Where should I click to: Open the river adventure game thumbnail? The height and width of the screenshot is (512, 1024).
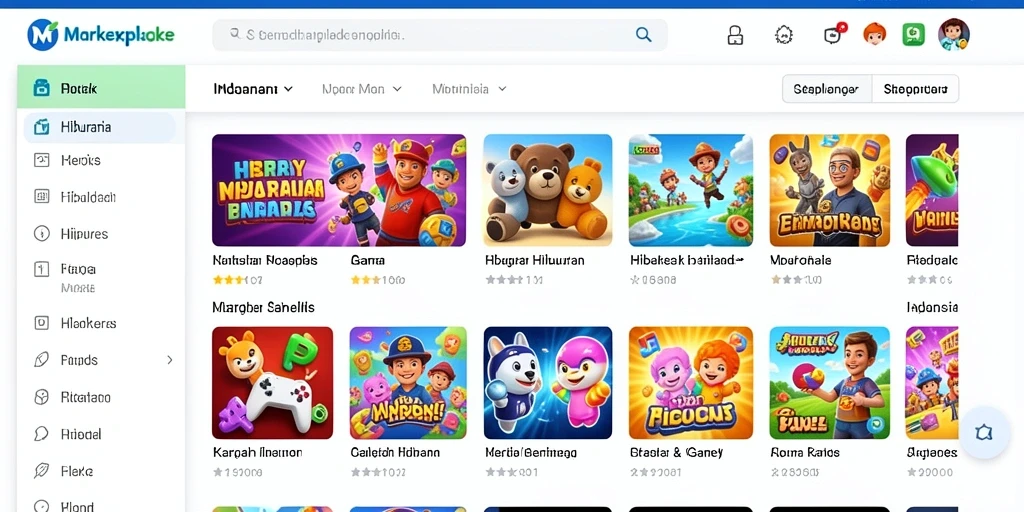[690, 190]
